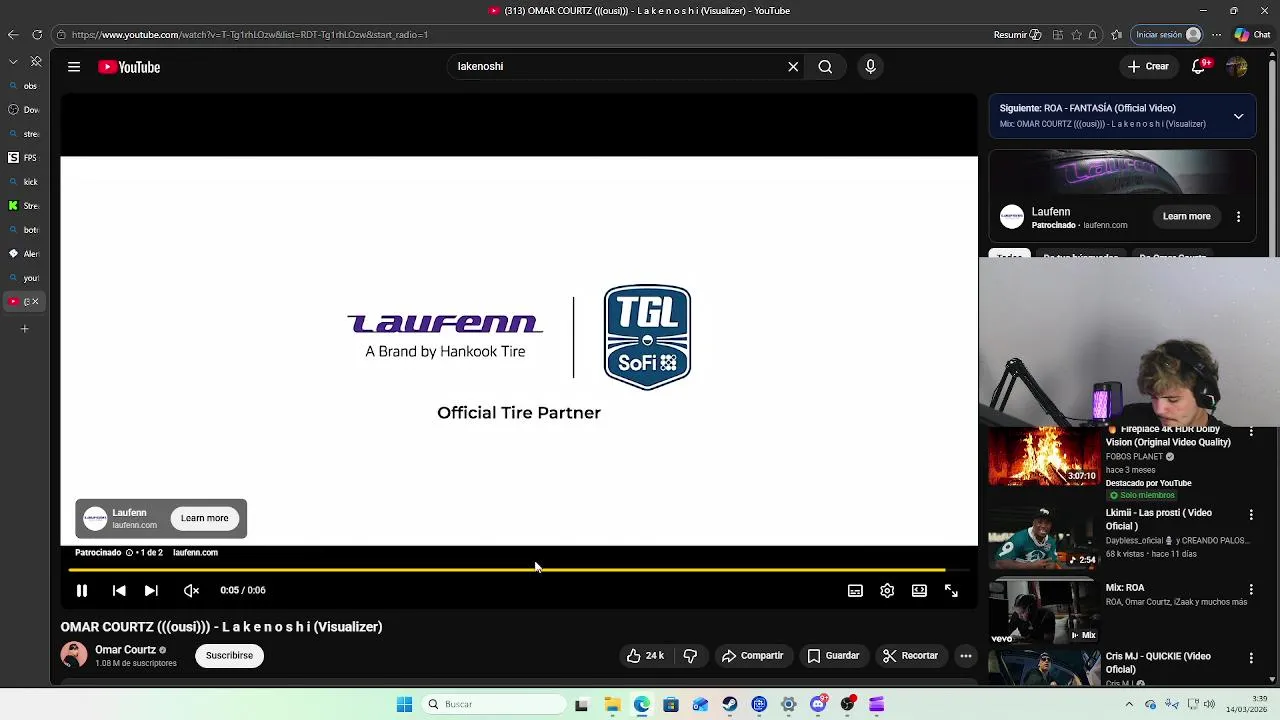Open browser three-dot settings menu
Image resolution: width=1280 pixels, height=720 pixels.
click(1218, 35)
